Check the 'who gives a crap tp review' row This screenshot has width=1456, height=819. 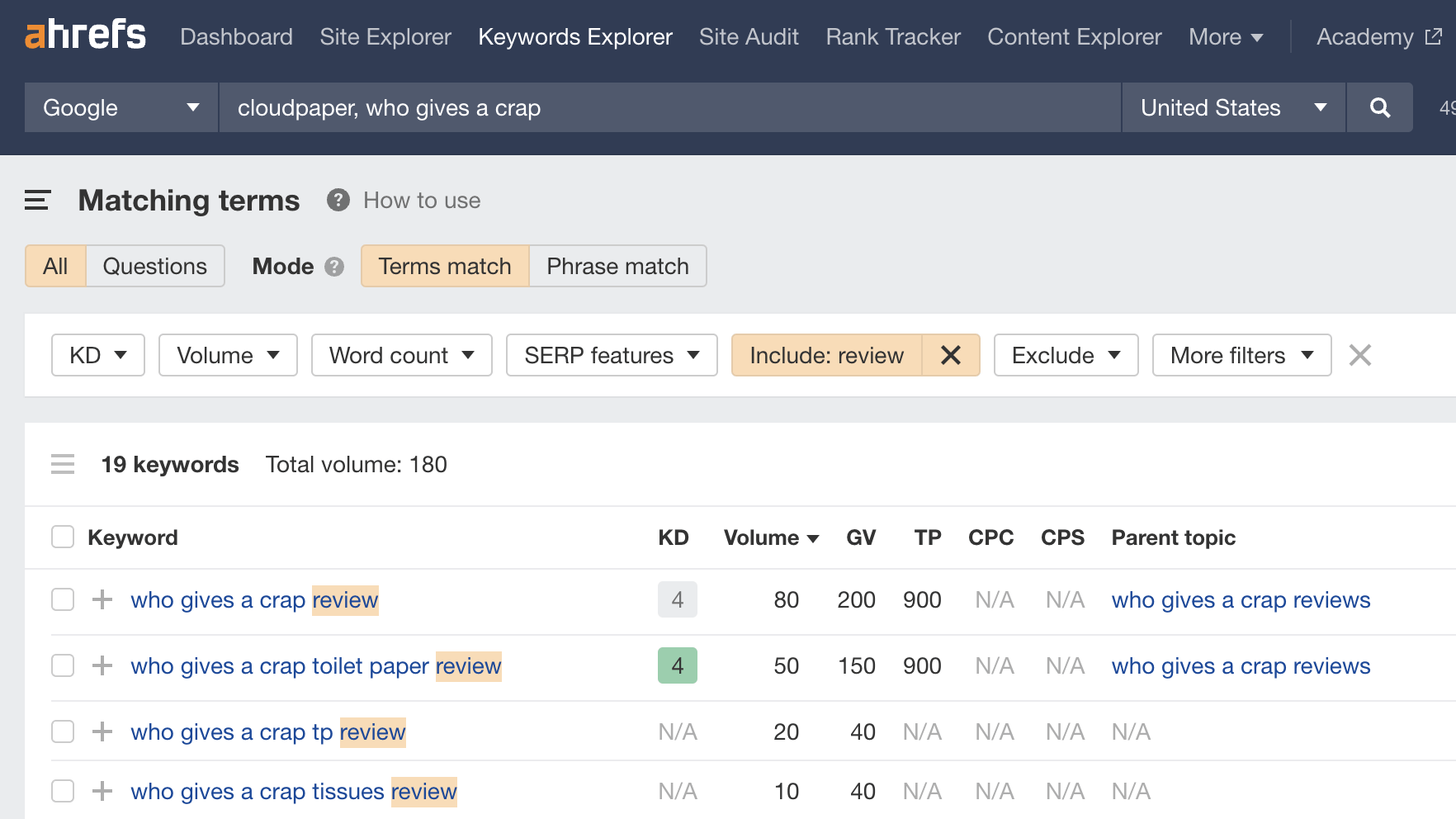[62, 731]
